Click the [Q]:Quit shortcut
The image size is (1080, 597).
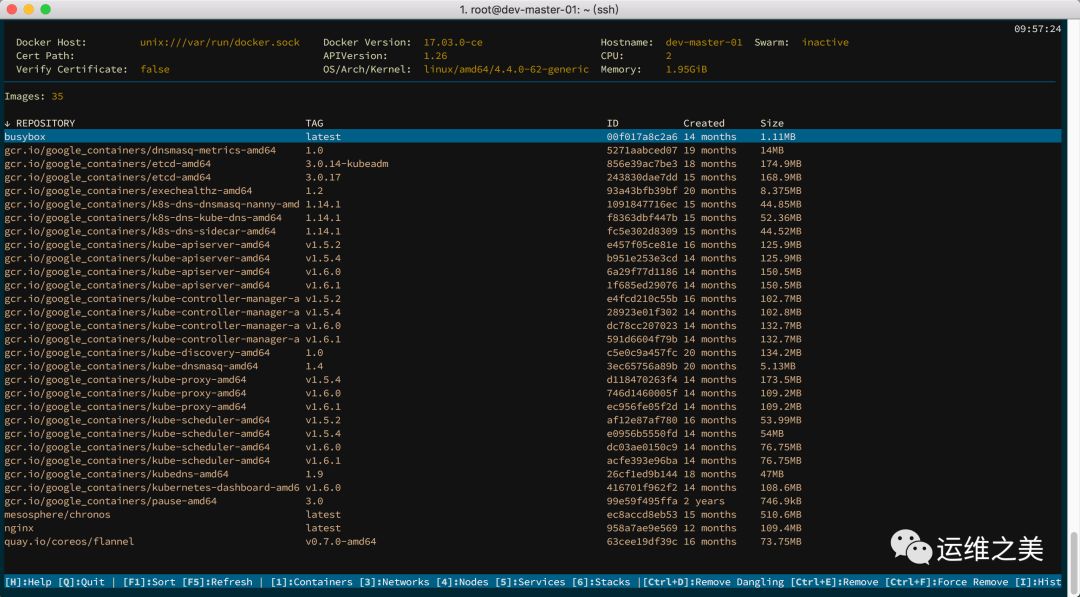81,582
